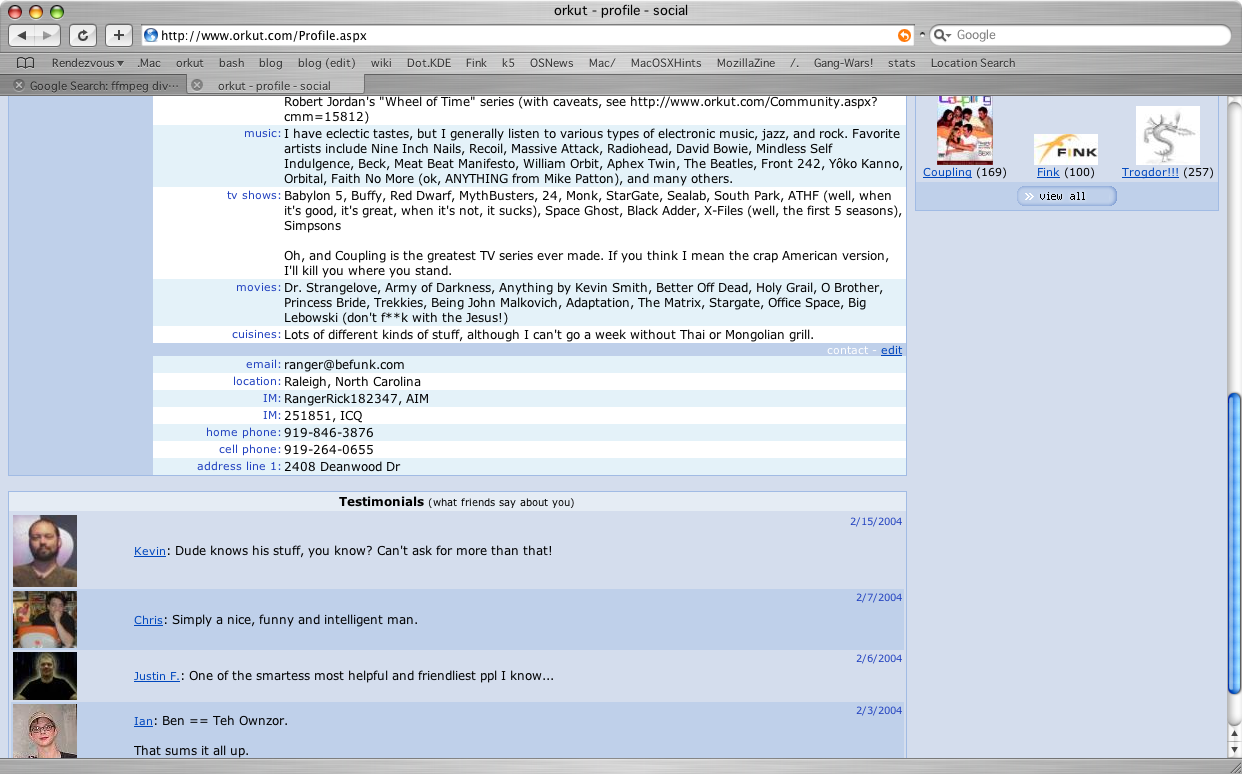Image resolution: width=1242 pixels, height=774 pixels.
Task: Open the blog (edit) bookmark
Action: point(326,63)
